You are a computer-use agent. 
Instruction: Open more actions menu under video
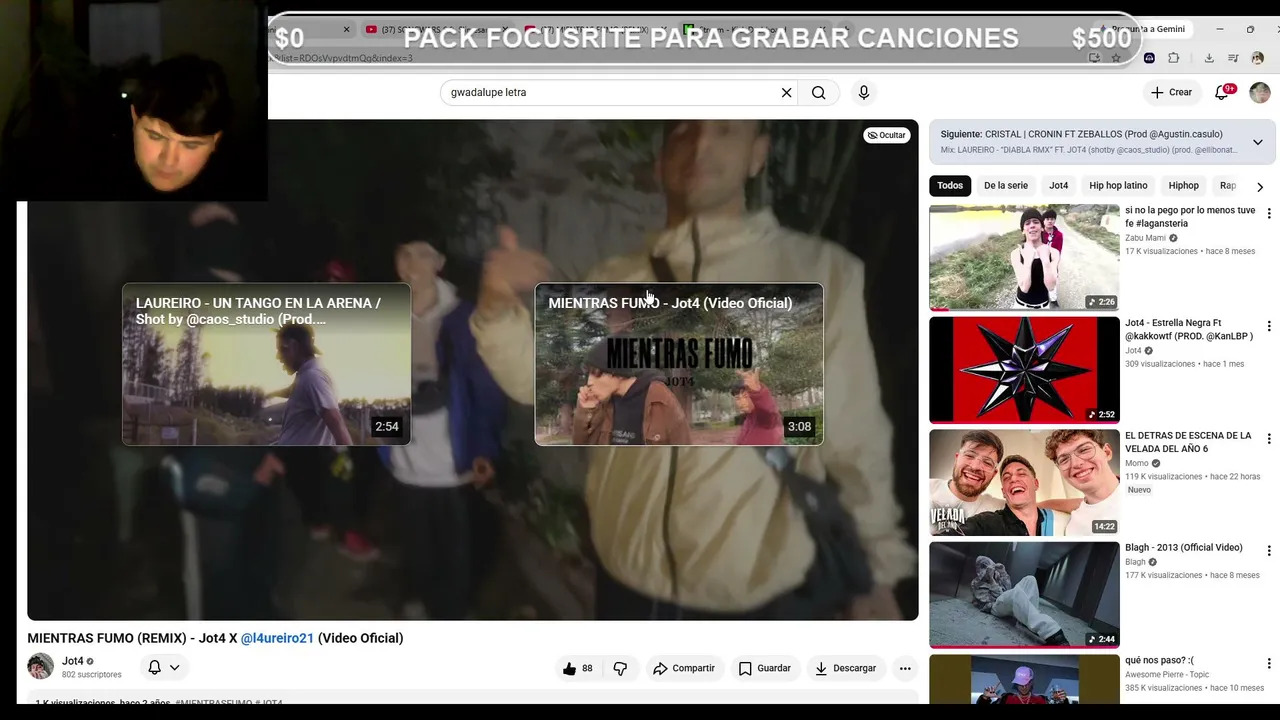coord(905,668)
